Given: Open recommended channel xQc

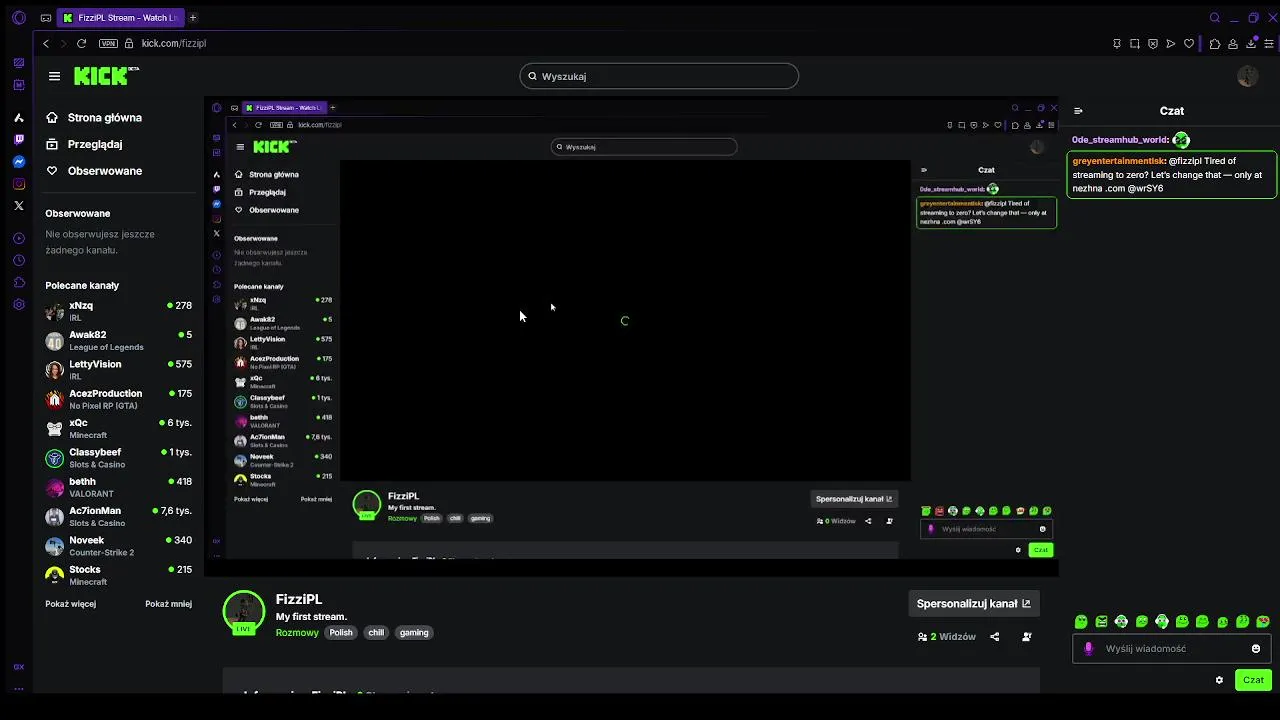Looking at the screenshot, I should [118, 428].
